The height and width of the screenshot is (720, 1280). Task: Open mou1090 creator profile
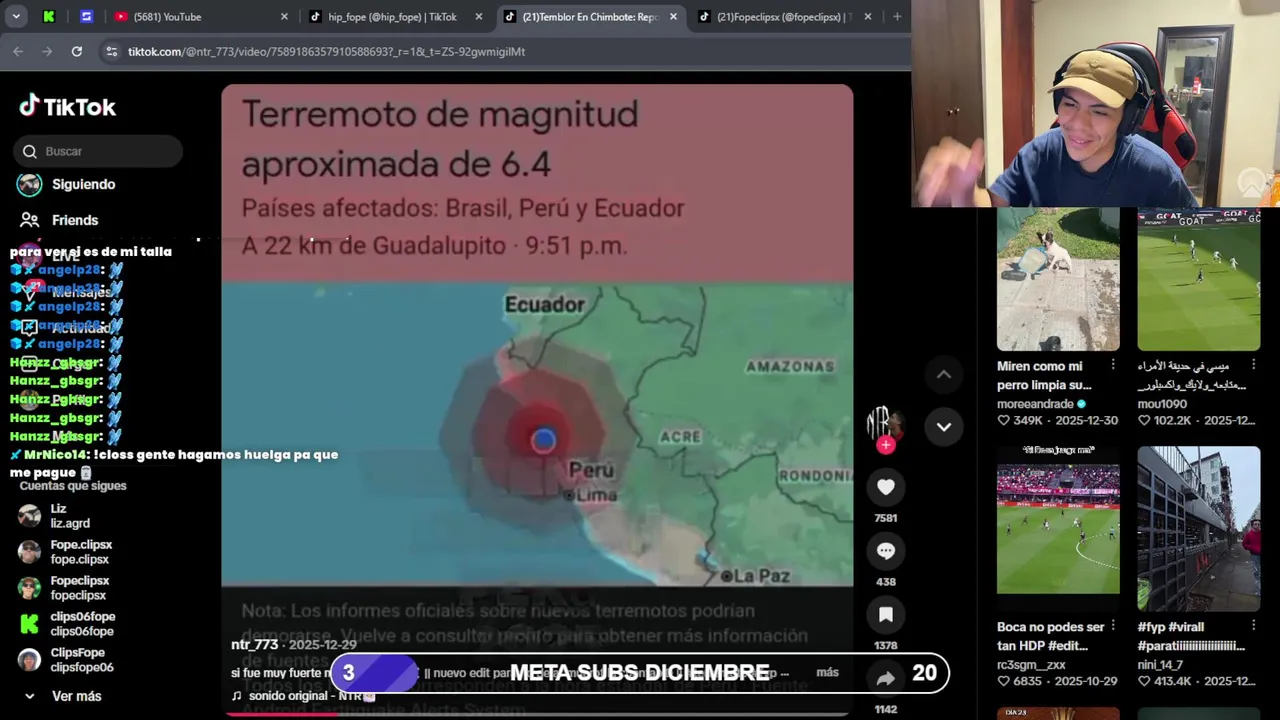1162,404
